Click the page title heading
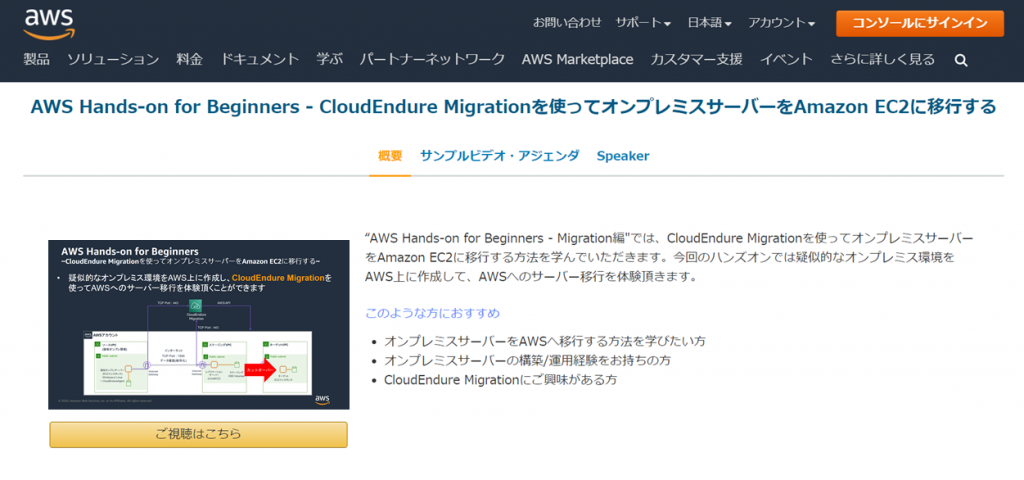 click(x=513, y=106)
